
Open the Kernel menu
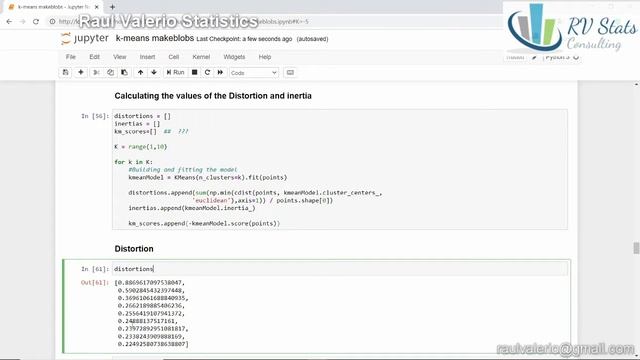pyautogui.click(x=201, y=57)
